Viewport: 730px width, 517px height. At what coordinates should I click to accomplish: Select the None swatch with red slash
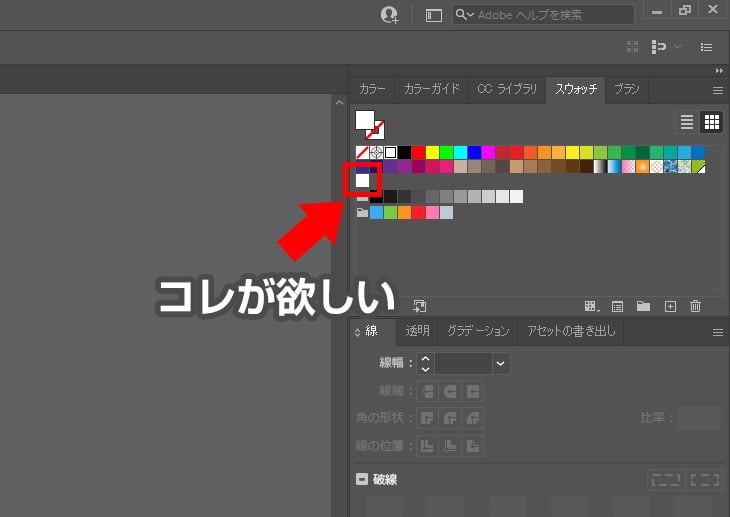363,153
